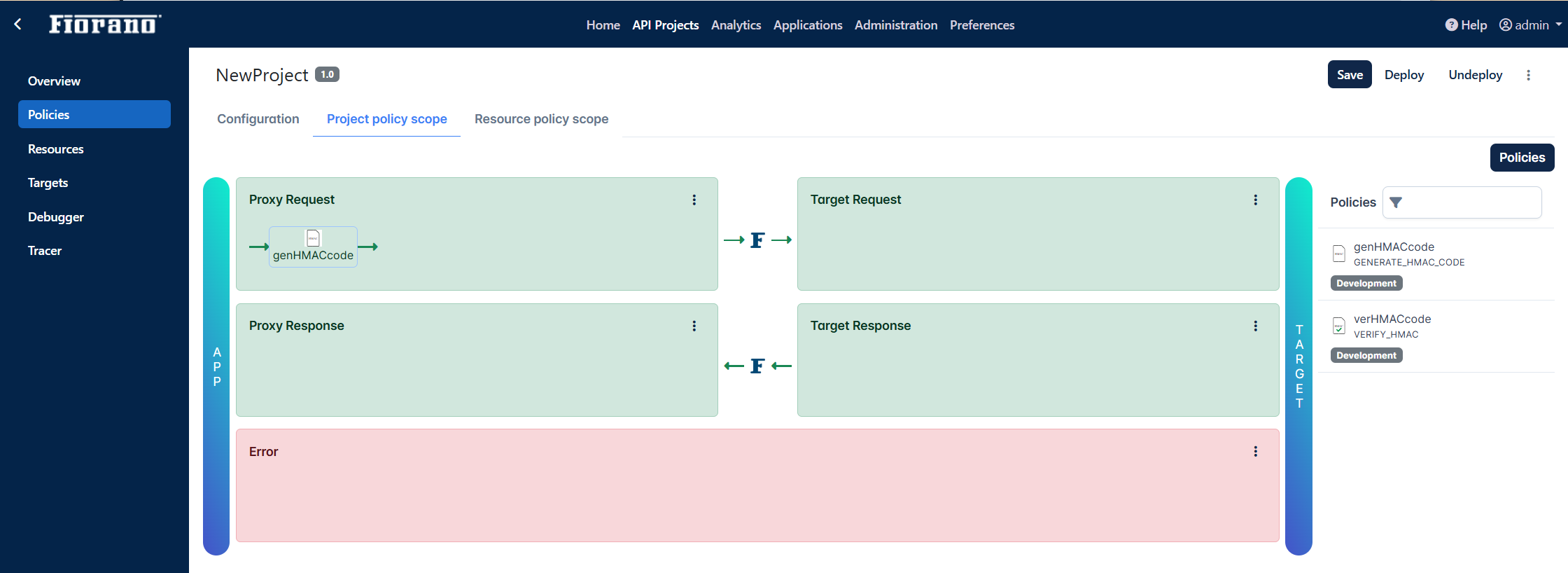Switch to Configuration tab
The height and width of the screenshot is (573, 1568).
258,119
